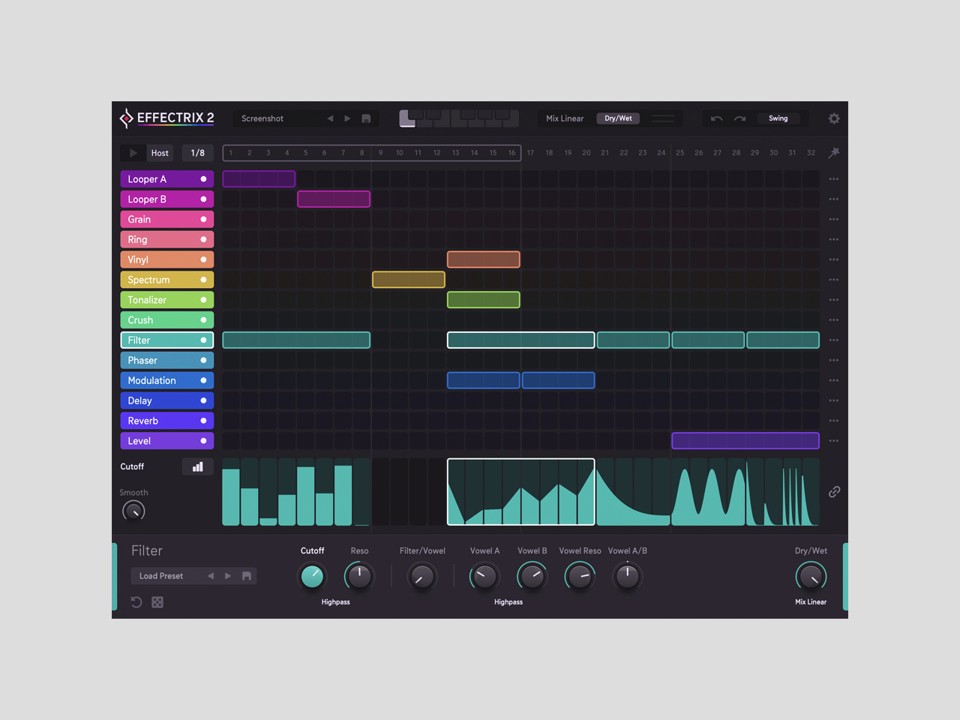
Task: Save the global preset with disk icon
Action: coord(366,118)
